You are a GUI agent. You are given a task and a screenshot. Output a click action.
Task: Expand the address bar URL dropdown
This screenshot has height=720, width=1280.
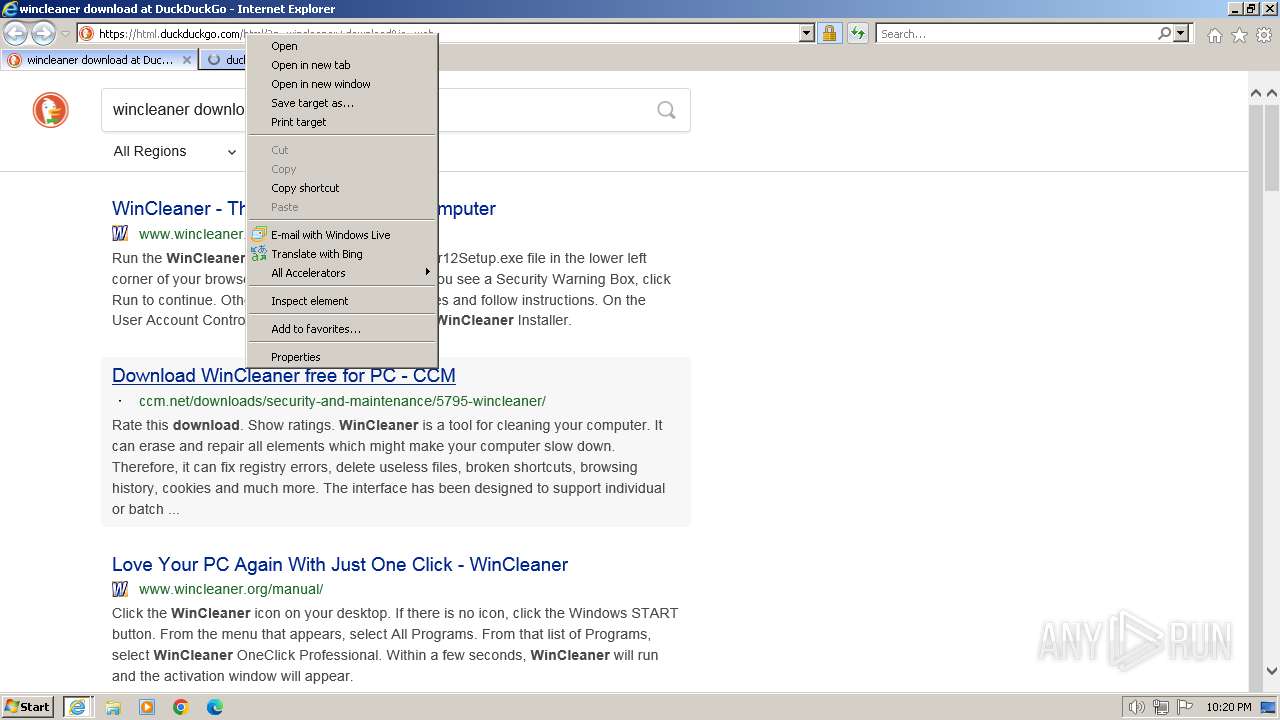pyautogui.click(x=807, y=34)
